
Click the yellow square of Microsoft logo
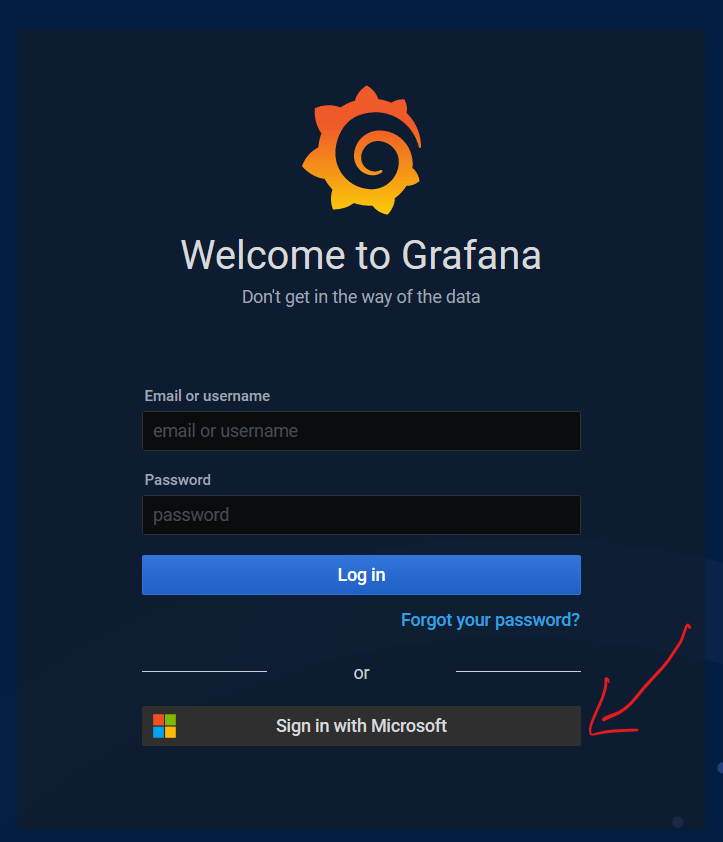[x=171, y=732]
